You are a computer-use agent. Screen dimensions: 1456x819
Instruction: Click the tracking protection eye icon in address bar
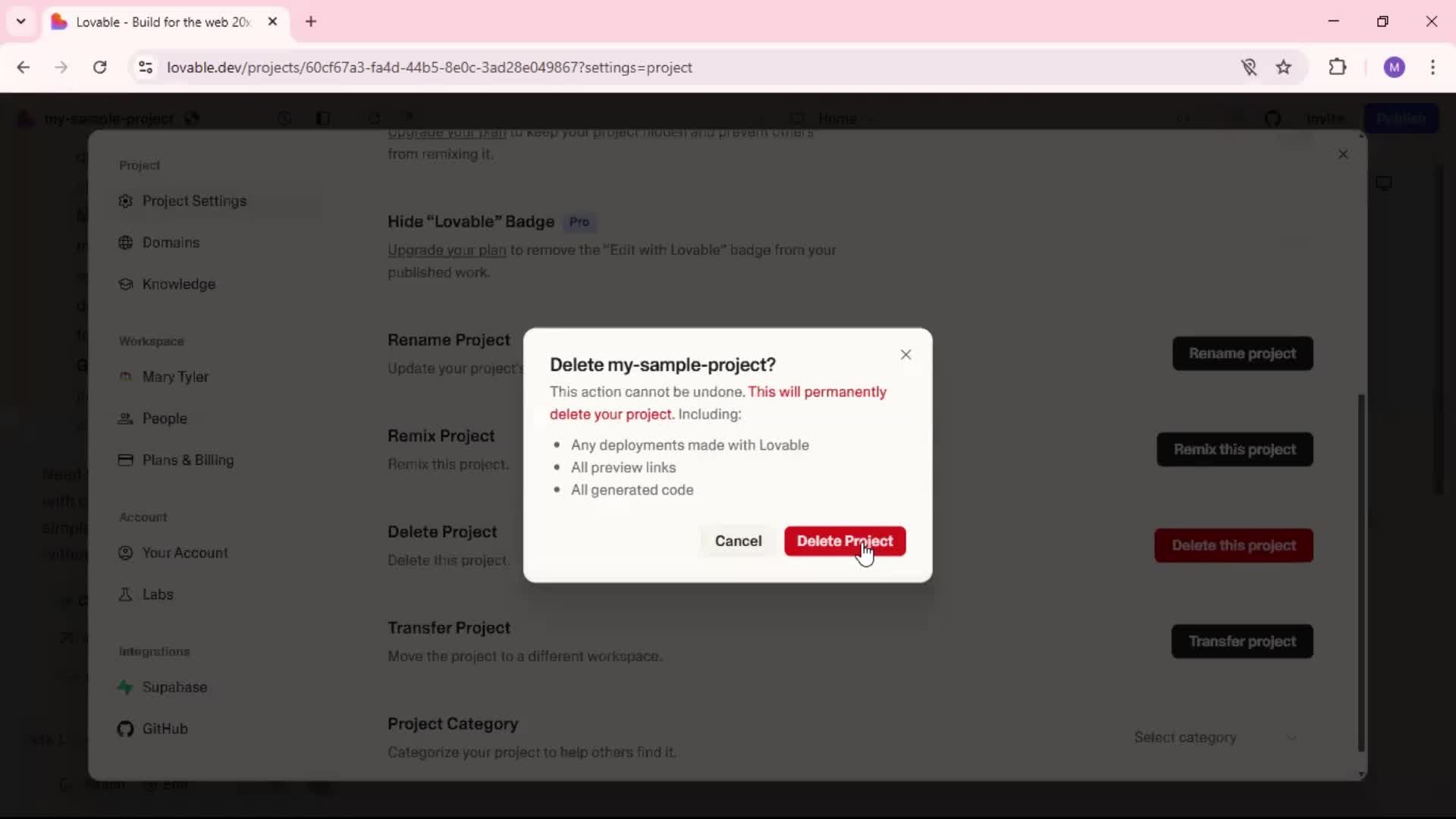1249,67
